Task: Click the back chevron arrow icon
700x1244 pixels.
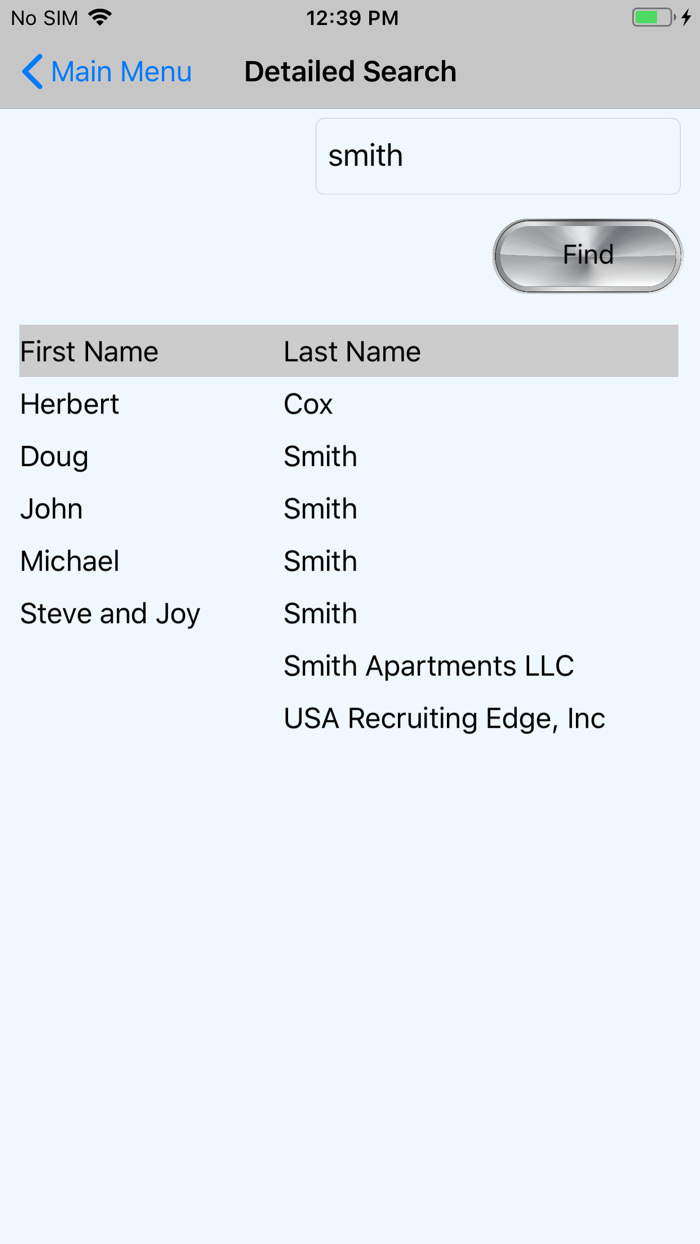Action: click(x=30, y=71)
